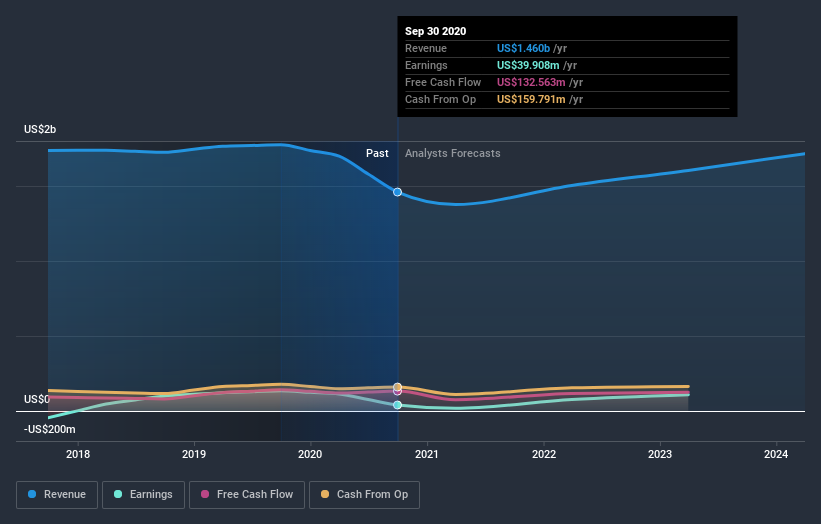
Task: Click the US$132.563m free cash flow value
Action: pos(531,82)
